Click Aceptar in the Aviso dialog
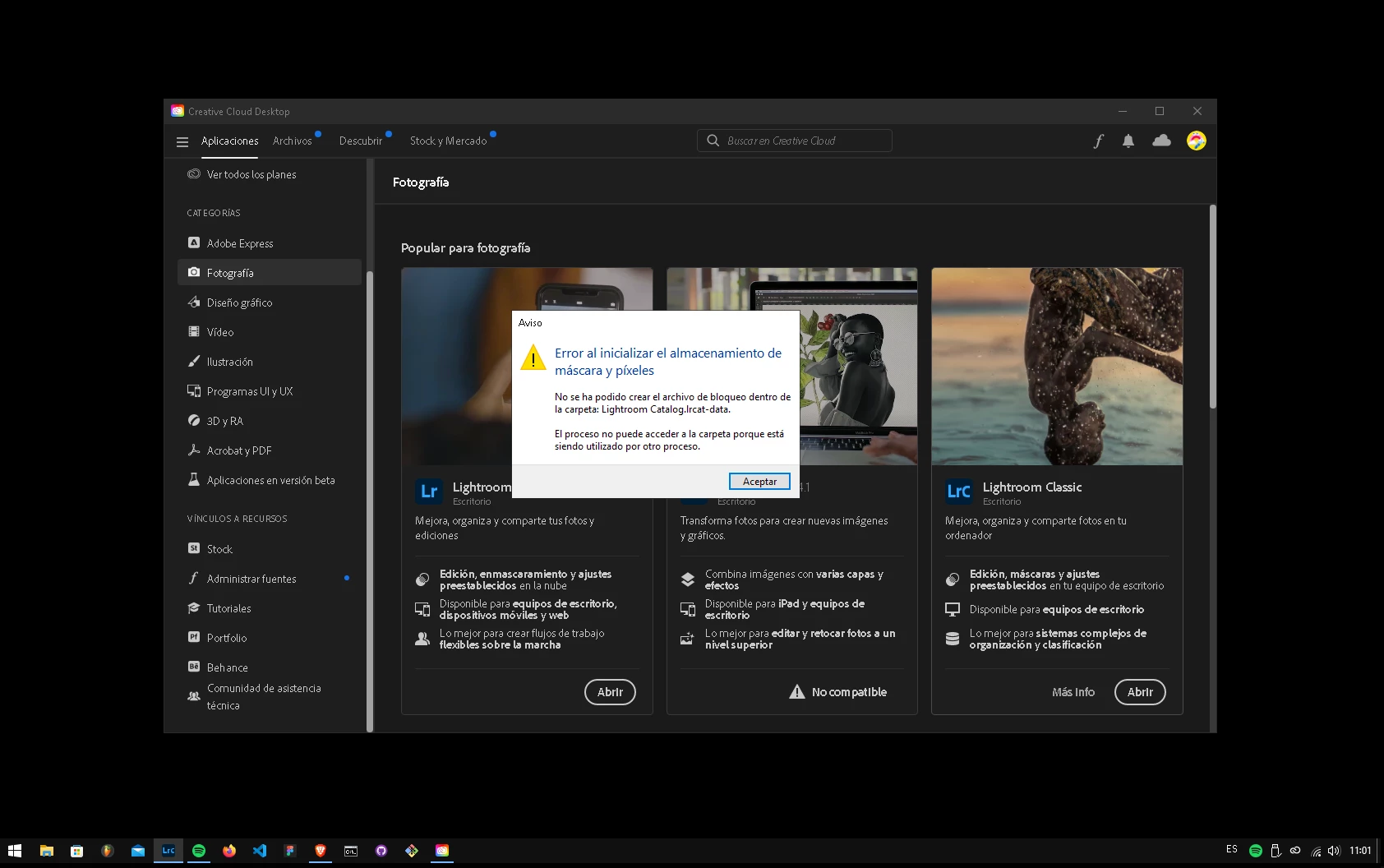Viewport: 1384px width, 868px height. 759,482
